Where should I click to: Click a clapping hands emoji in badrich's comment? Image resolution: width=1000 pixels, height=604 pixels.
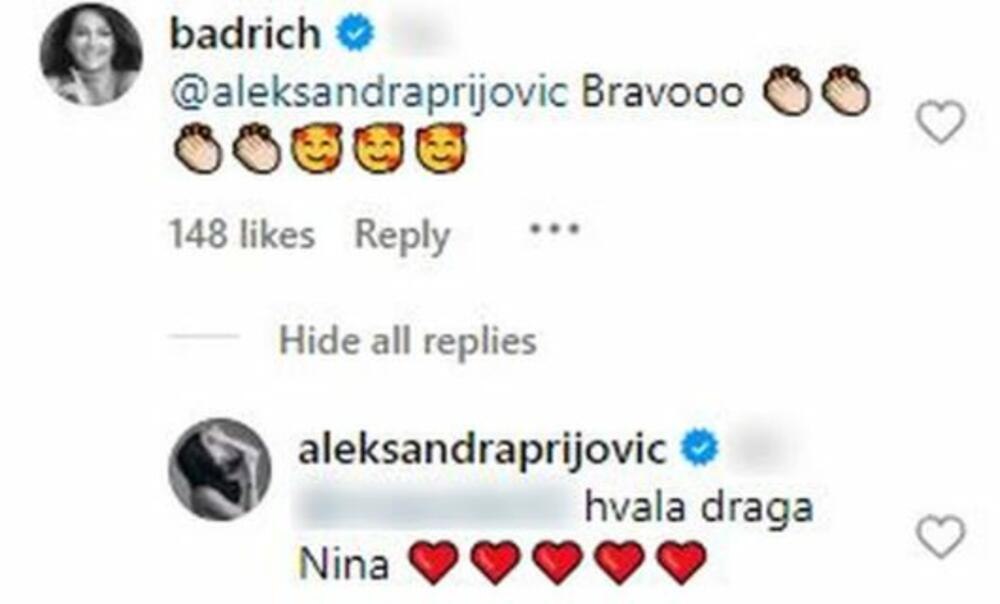click(x=788, y=91)
